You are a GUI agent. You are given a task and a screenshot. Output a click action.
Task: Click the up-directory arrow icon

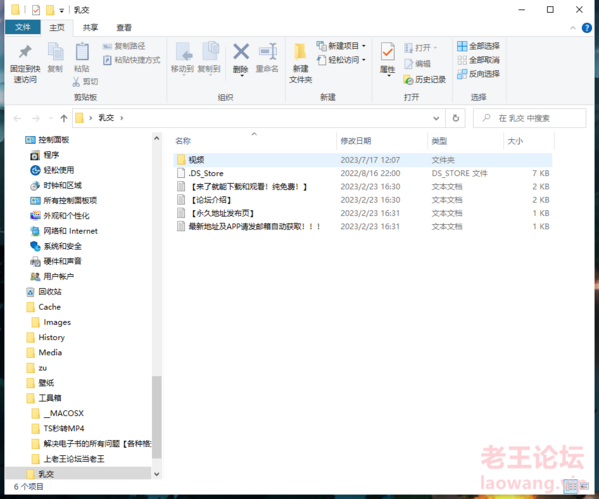click(64, 118)
